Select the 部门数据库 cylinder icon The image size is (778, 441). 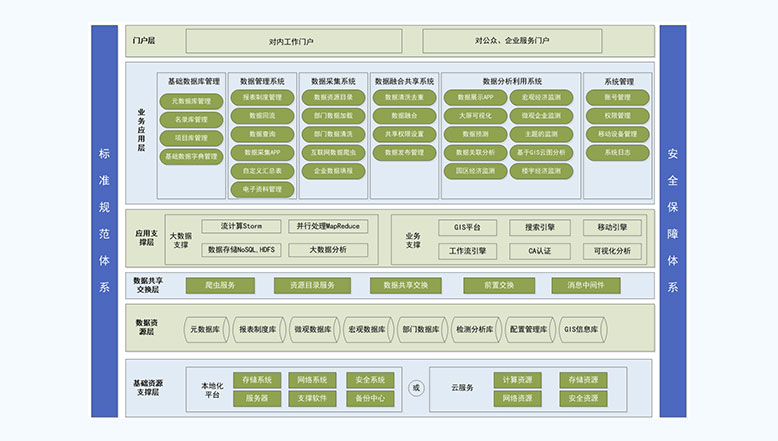420,329
